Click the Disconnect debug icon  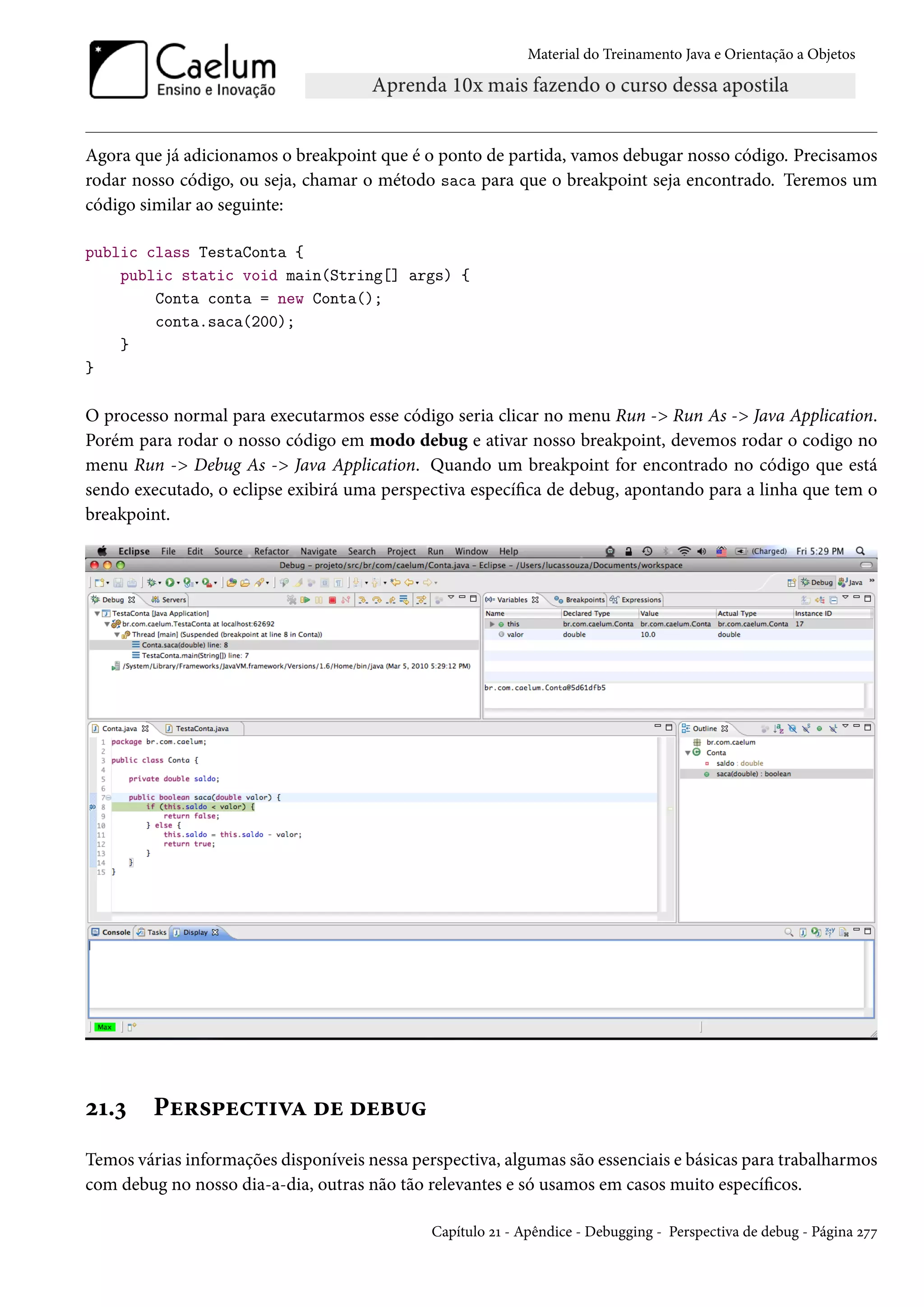(x=345, y=599)
